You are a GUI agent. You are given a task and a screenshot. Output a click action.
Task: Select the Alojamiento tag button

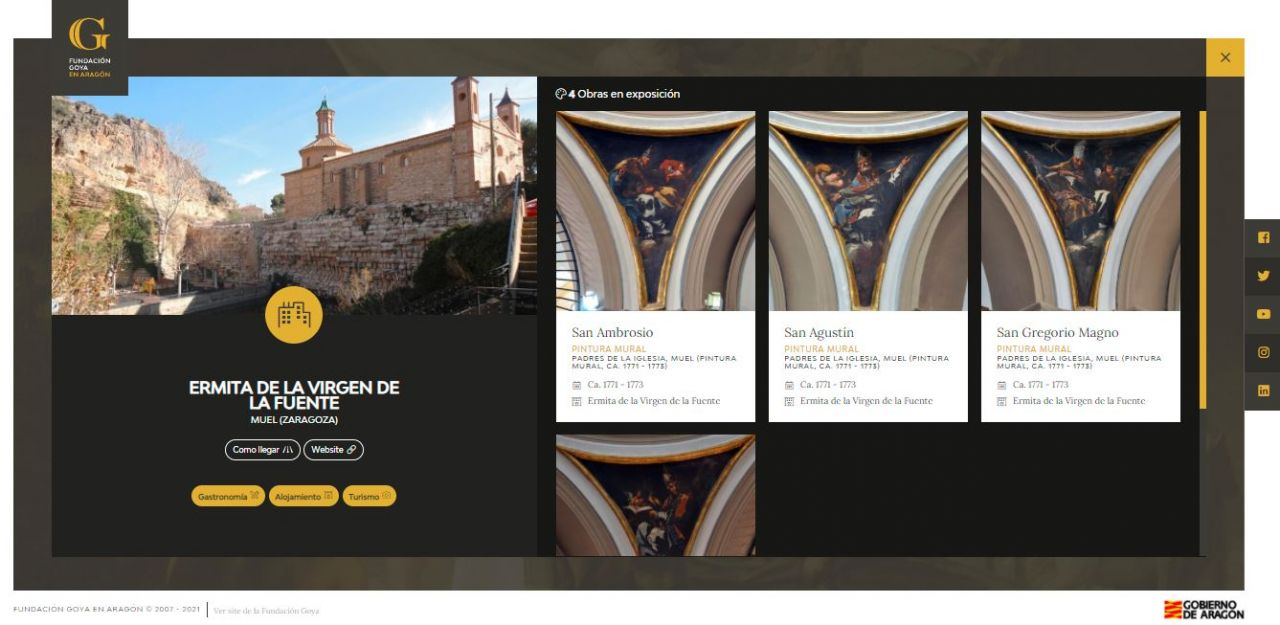click(303, 496)
